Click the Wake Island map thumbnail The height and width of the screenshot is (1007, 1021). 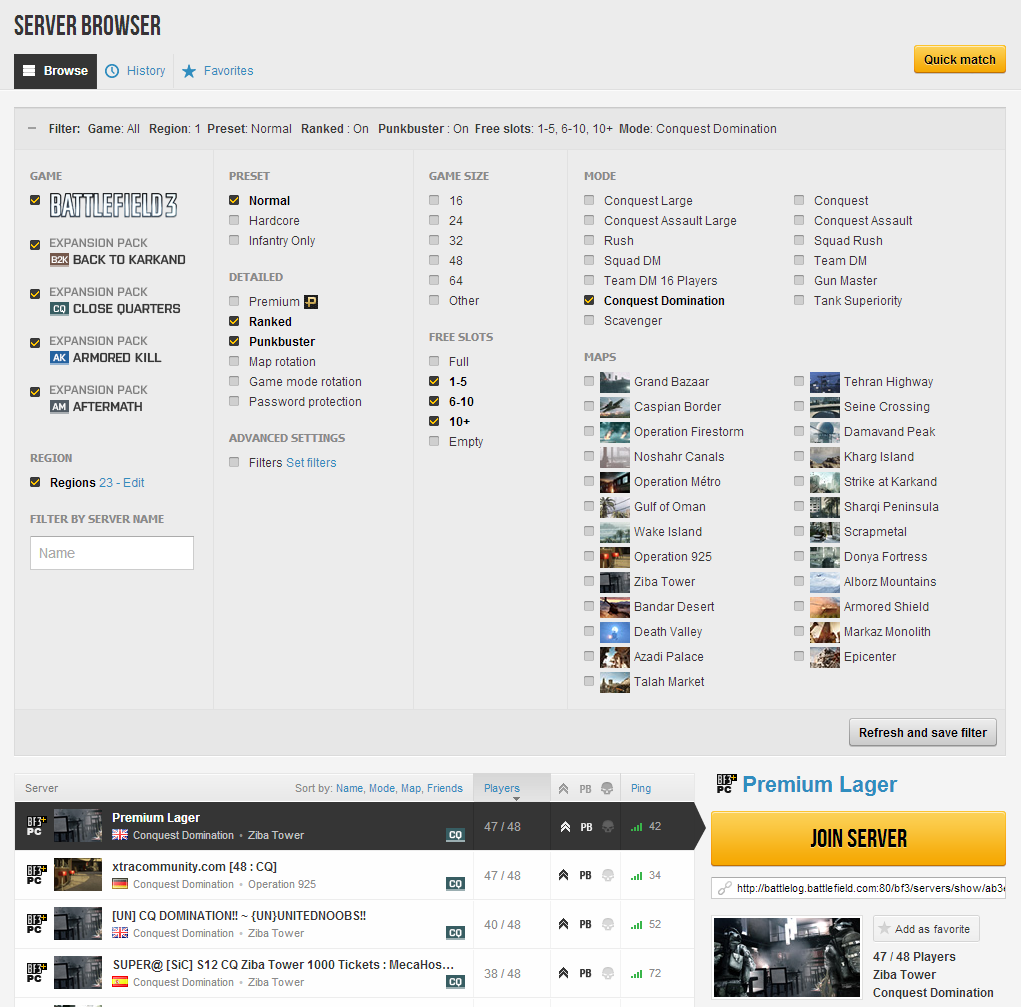click(615, 532)
